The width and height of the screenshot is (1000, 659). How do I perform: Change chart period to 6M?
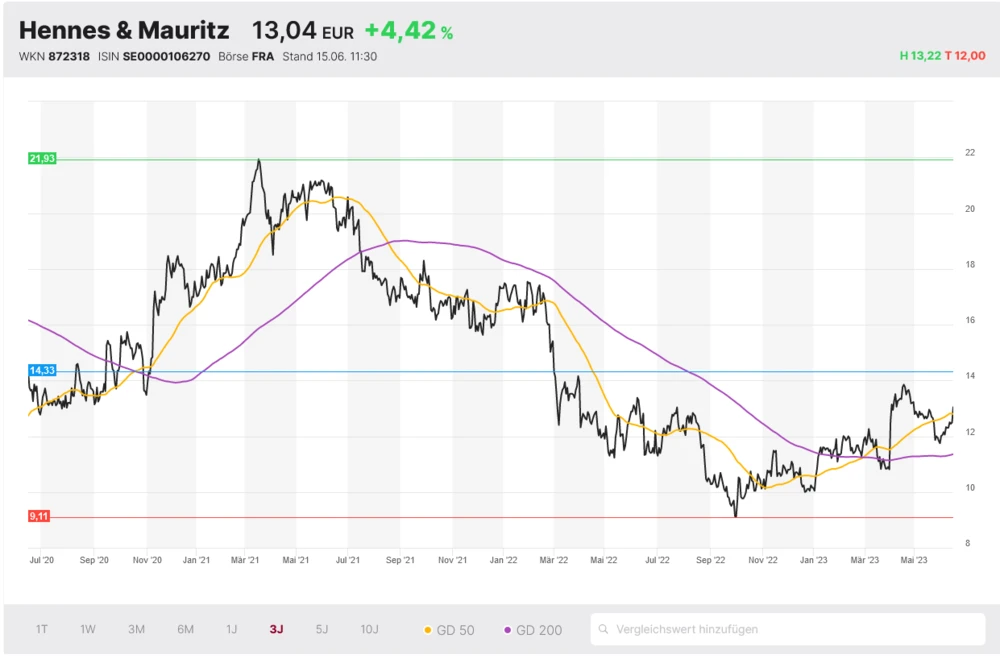[x=185, y=629]
